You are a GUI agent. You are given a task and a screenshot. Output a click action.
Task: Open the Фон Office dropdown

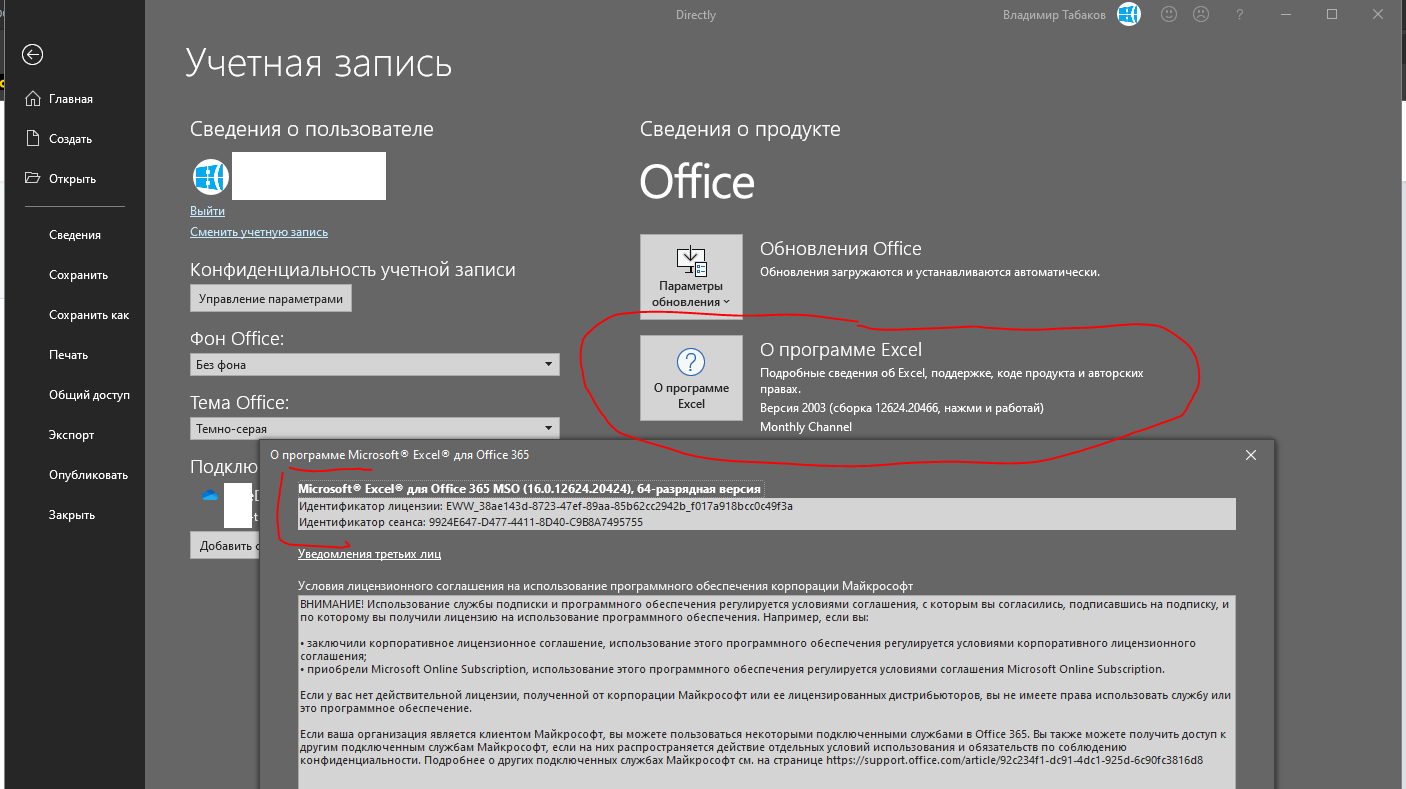pos(375,365)
